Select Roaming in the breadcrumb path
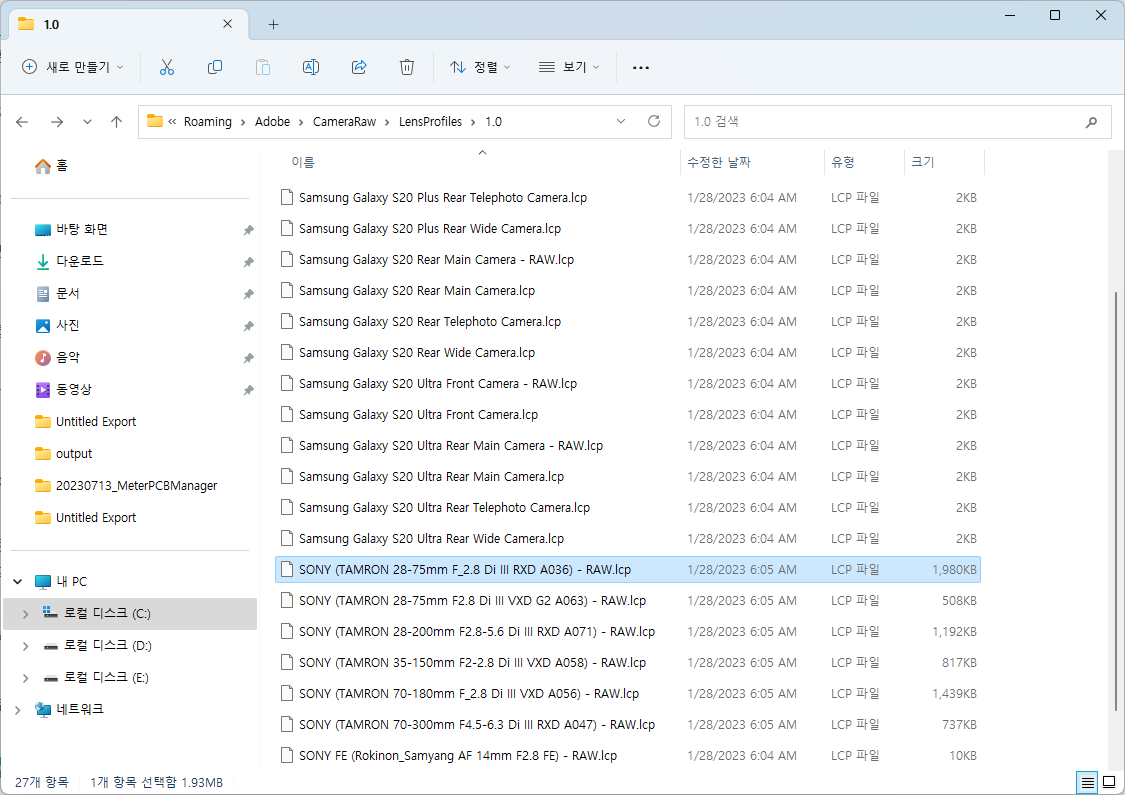 pos(207,122)
